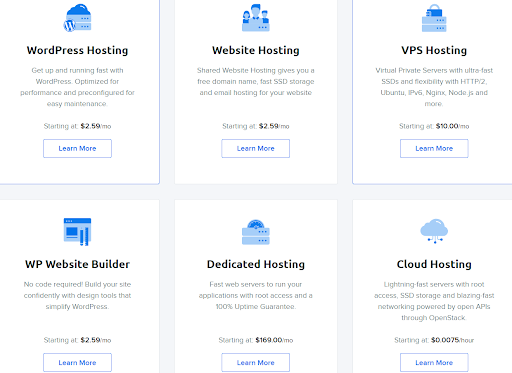Click the WordPress Hosting $2.59/mo price
This screenshot has width=512, height=373.
[x=96, y=126]
